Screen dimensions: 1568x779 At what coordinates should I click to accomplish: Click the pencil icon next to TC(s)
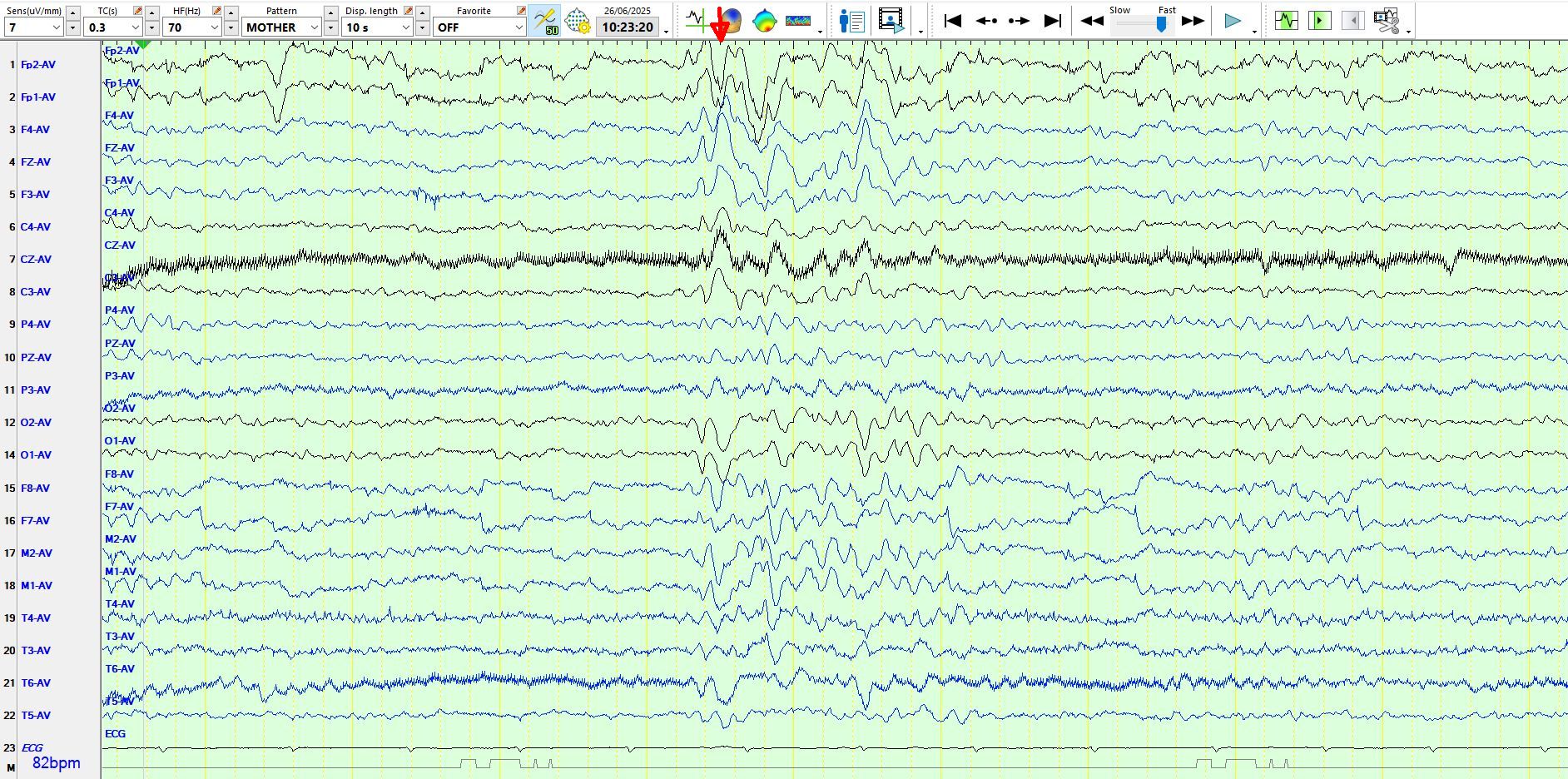click(138, 11)
